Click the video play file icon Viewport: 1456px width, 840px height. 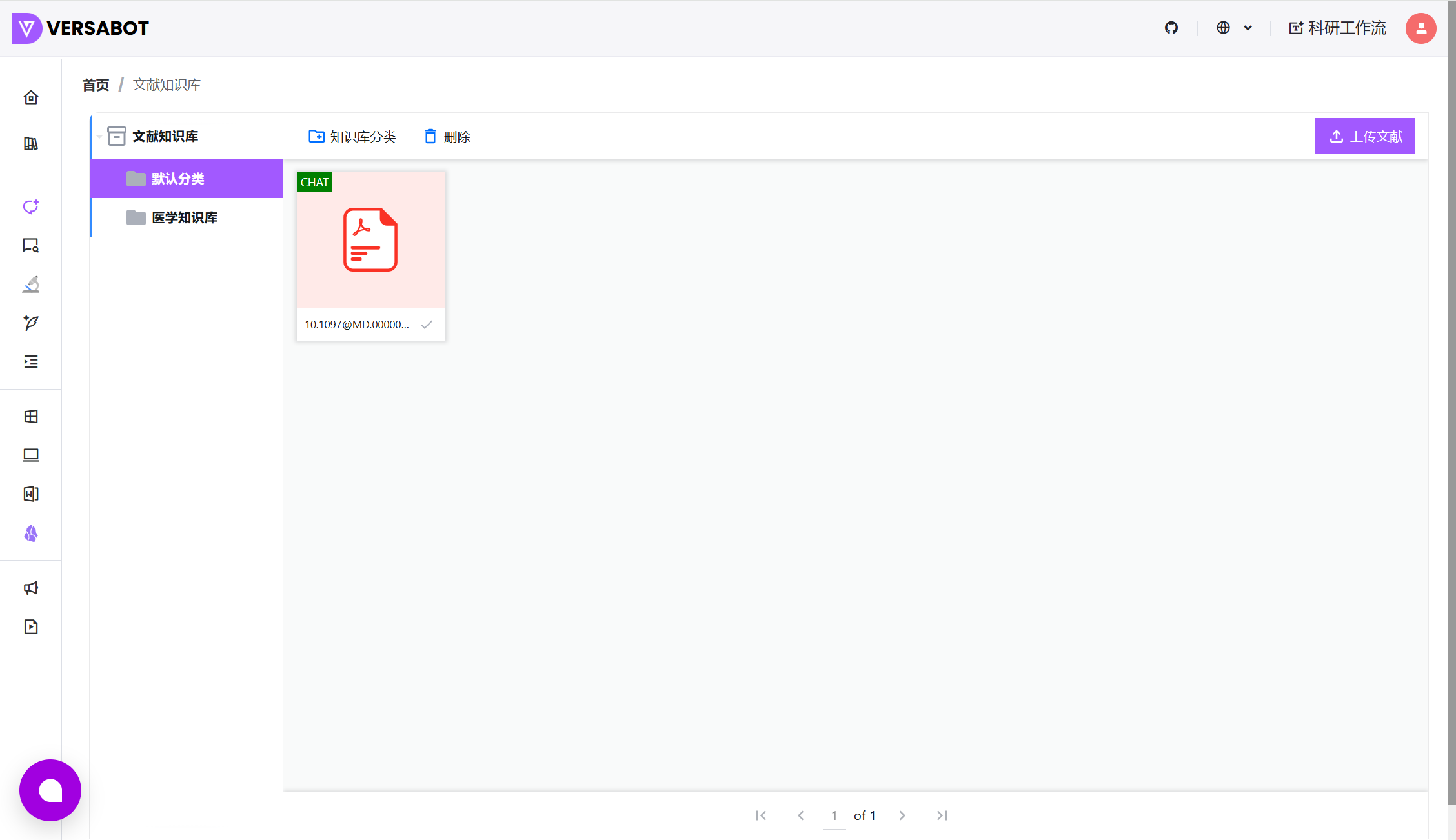31,626
